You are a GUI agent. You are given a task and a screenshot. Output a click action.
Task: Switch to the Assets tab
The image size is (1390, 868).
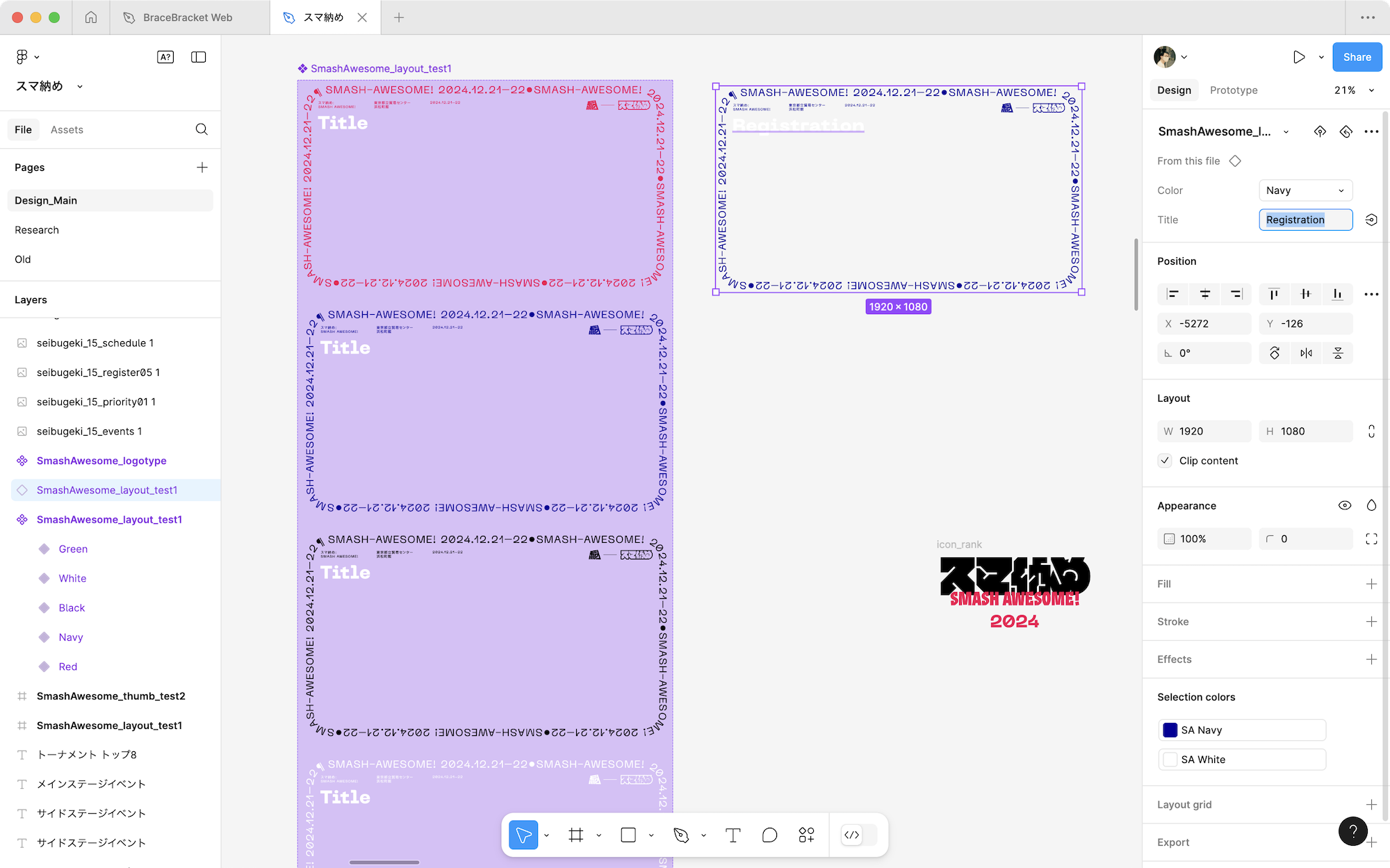point(67,130)
